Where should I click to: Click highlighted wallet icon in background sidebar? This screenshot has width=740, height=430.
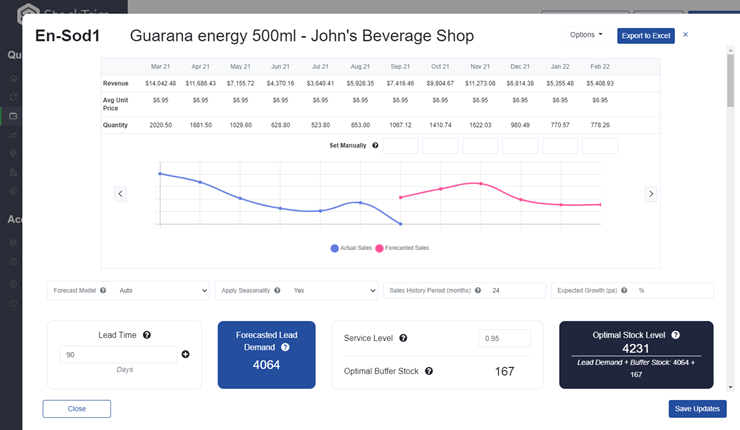[13, 116]
